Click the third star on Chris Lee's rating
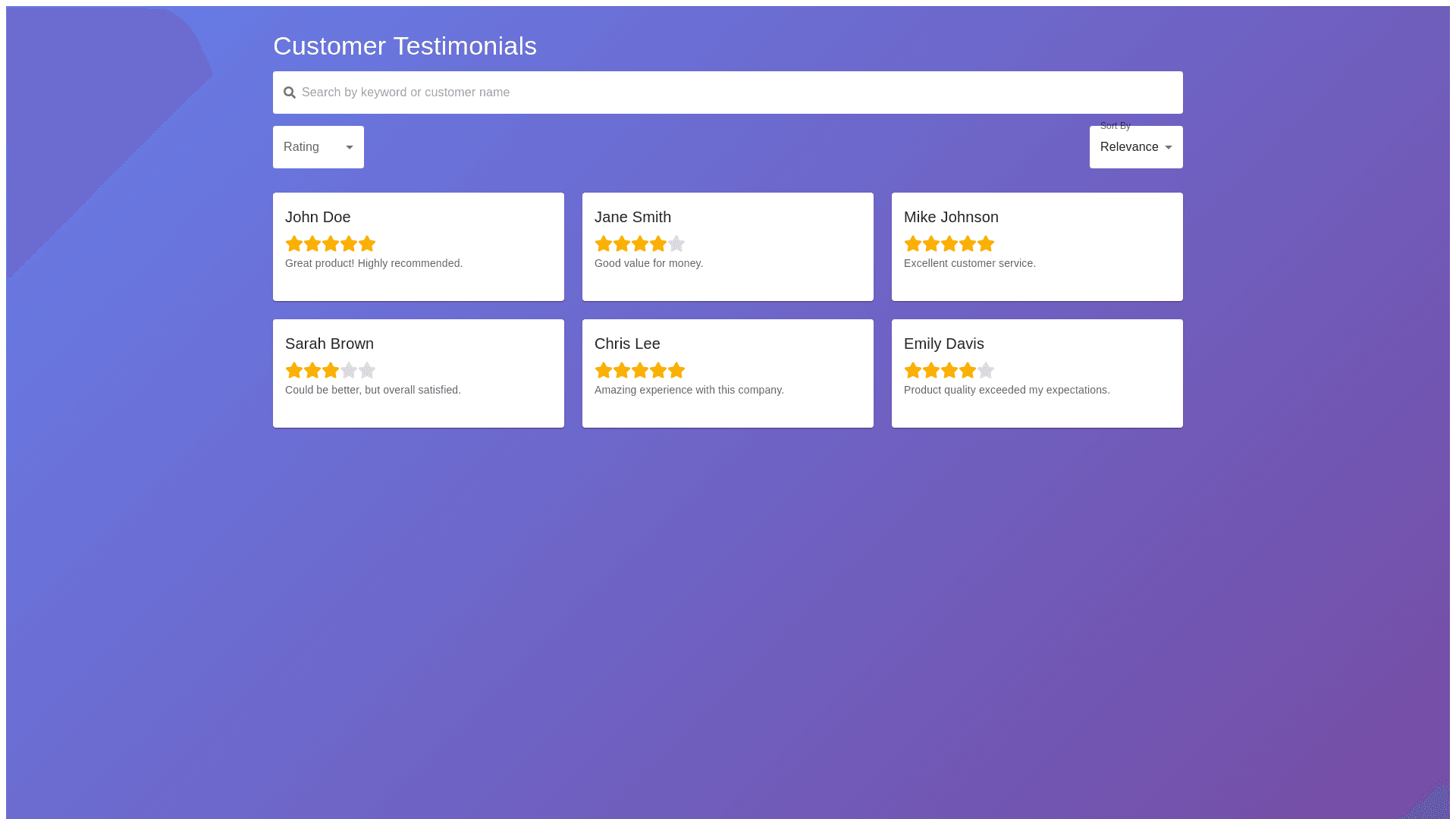This screenshot has height=819, width=1456. pyautogui.click(x=640, y=370)
